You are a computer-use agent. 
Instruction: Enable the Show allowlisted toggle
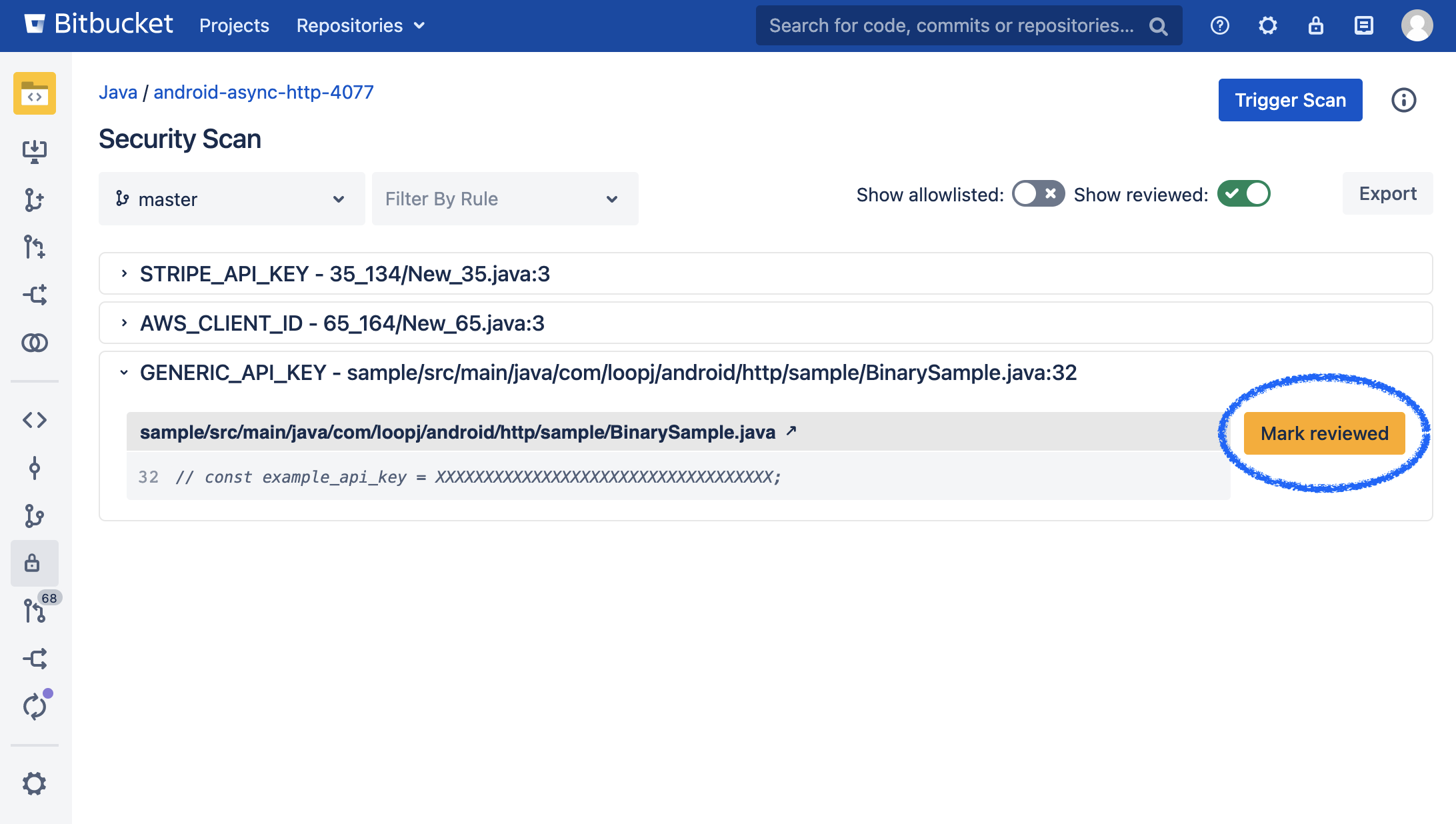[1037, 194]
